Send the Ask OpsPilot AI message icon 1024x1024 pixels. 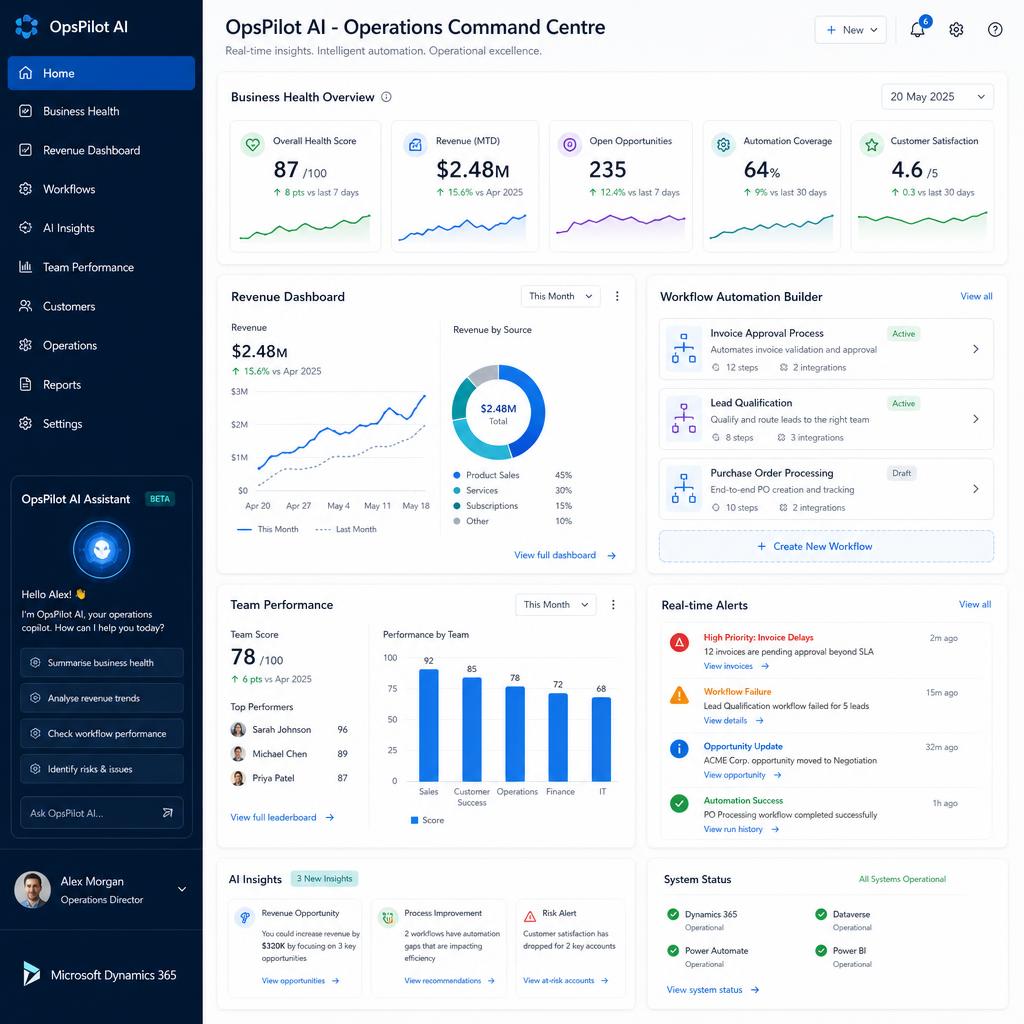click(x=168, y=813)
